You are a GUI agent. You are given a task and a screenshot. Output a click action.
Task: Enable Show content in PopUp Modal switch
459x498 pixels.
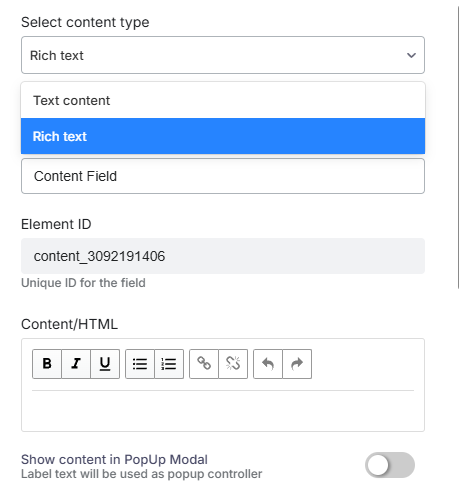pyautogui.click(x=390, y=465)
